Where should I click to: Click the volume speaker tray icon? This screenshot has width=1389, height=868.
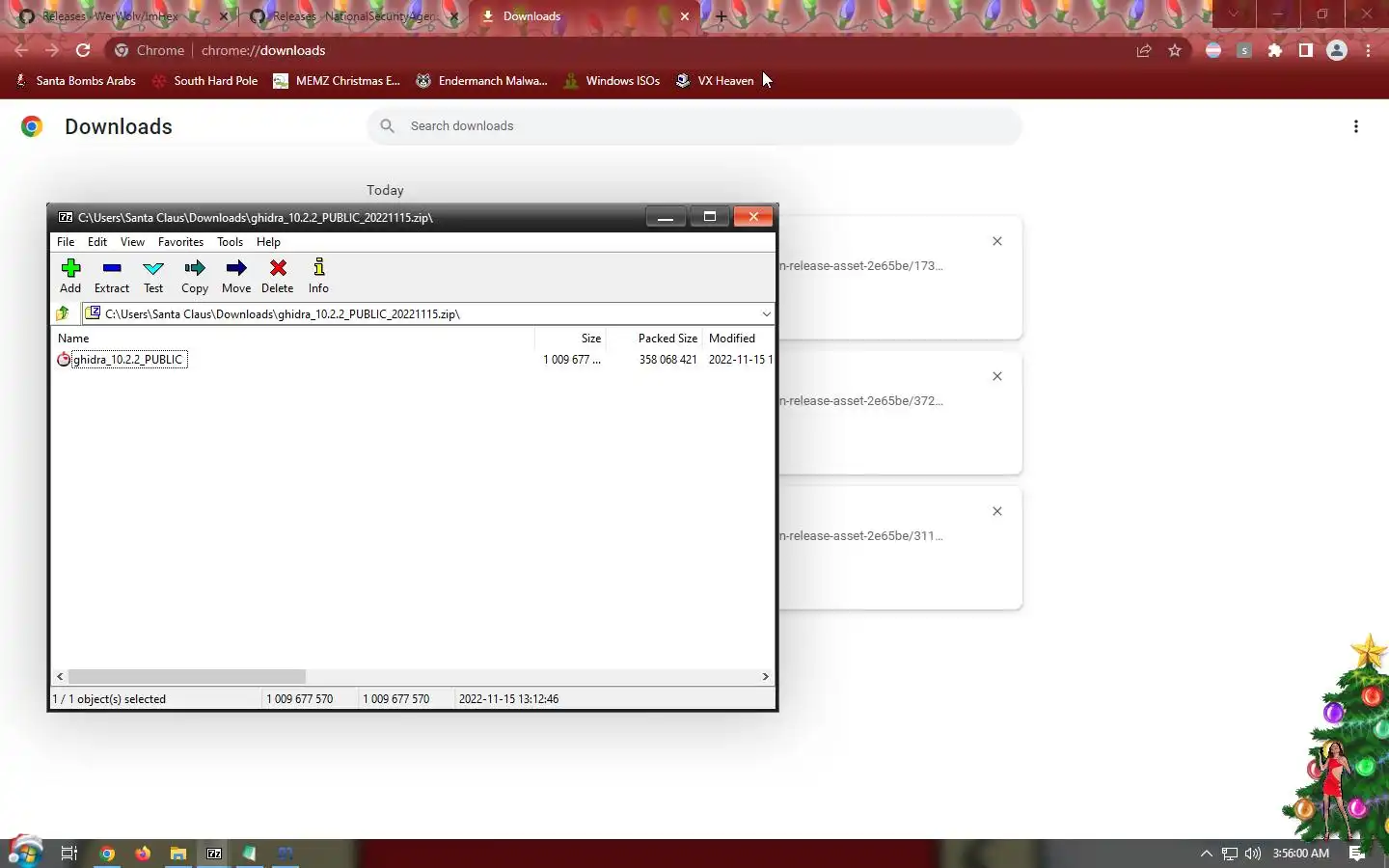[x=1253, y=854]
